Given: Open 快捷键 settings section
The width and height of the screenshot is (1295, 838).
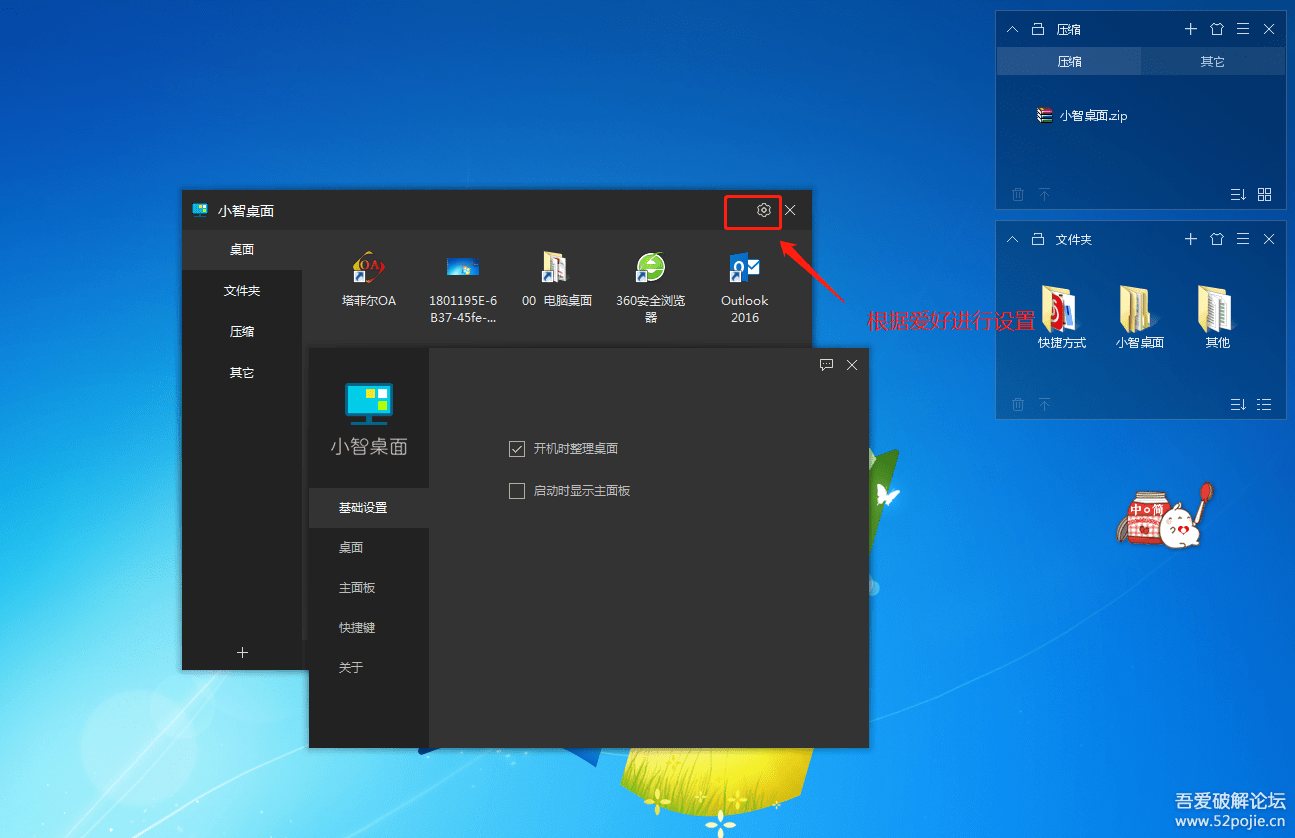Looking at the screenshot, I should (x=369, y=627).
